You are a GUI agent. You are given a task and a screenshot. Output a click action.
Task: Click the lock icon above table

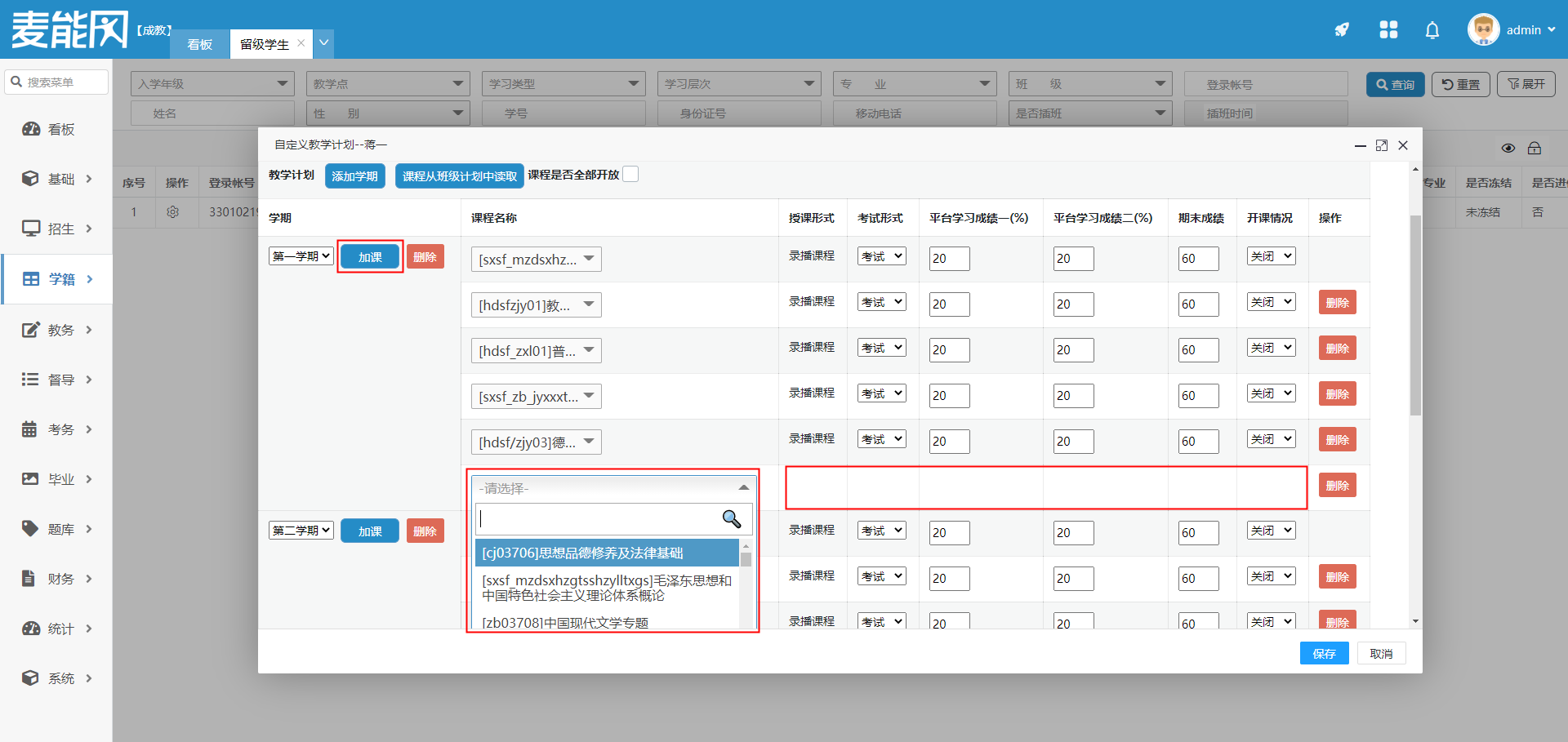point(1535,149)
